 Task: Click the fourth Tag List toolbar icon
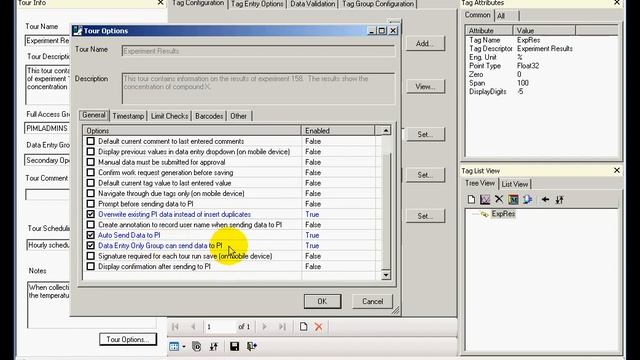tap(513, 199)
